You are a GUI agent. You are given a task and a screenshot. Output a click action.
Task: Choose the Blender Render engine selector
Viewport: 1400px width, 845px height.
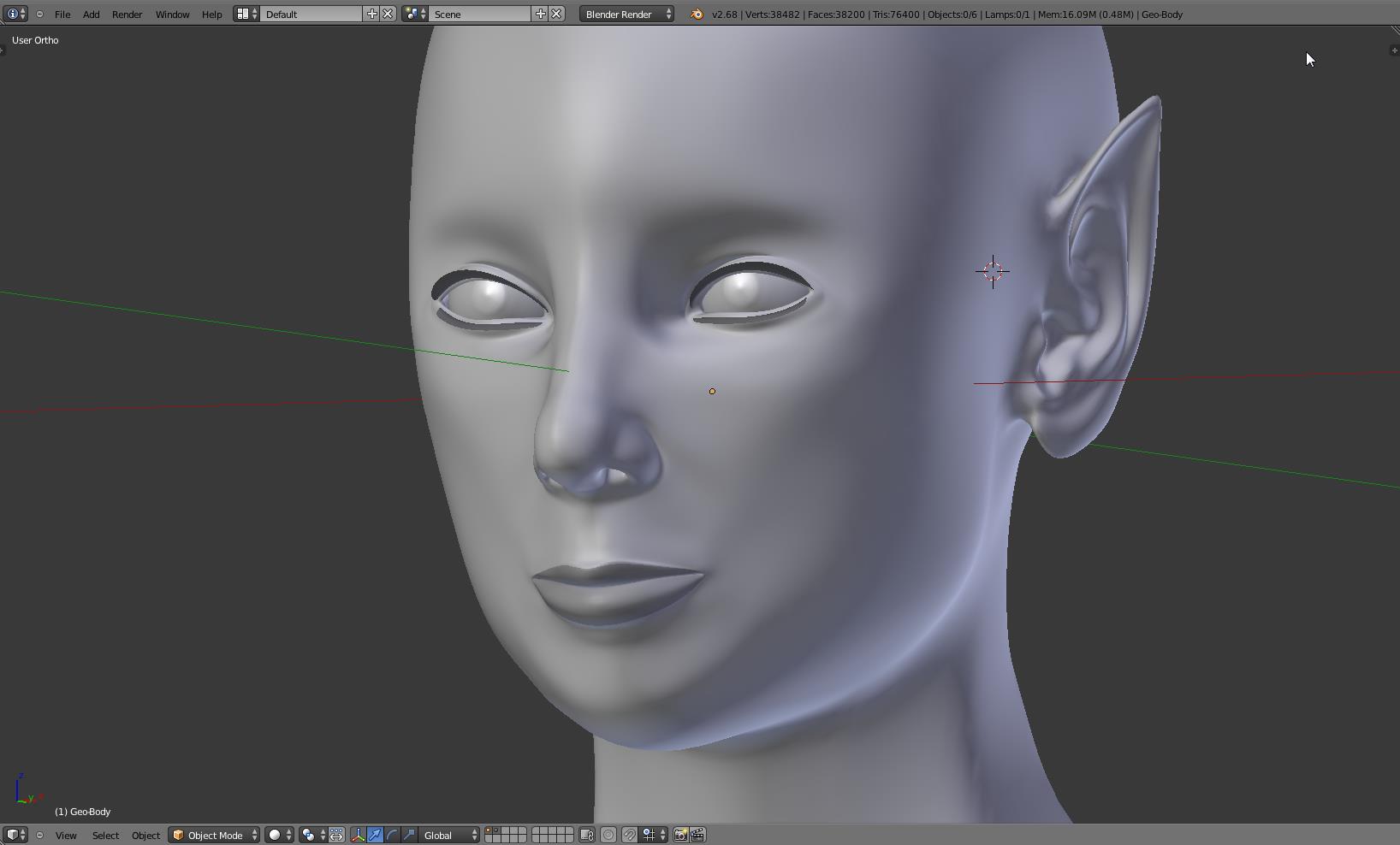[626, 14]
